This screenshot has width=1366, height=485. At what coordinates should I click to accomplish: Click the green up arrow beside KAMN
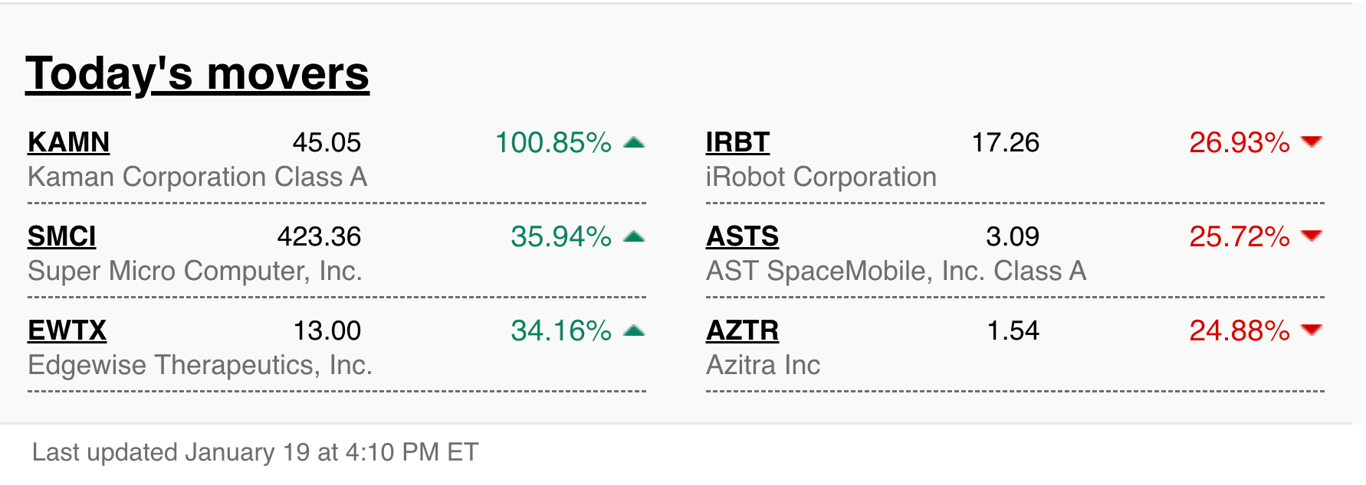tap(633, 143)
